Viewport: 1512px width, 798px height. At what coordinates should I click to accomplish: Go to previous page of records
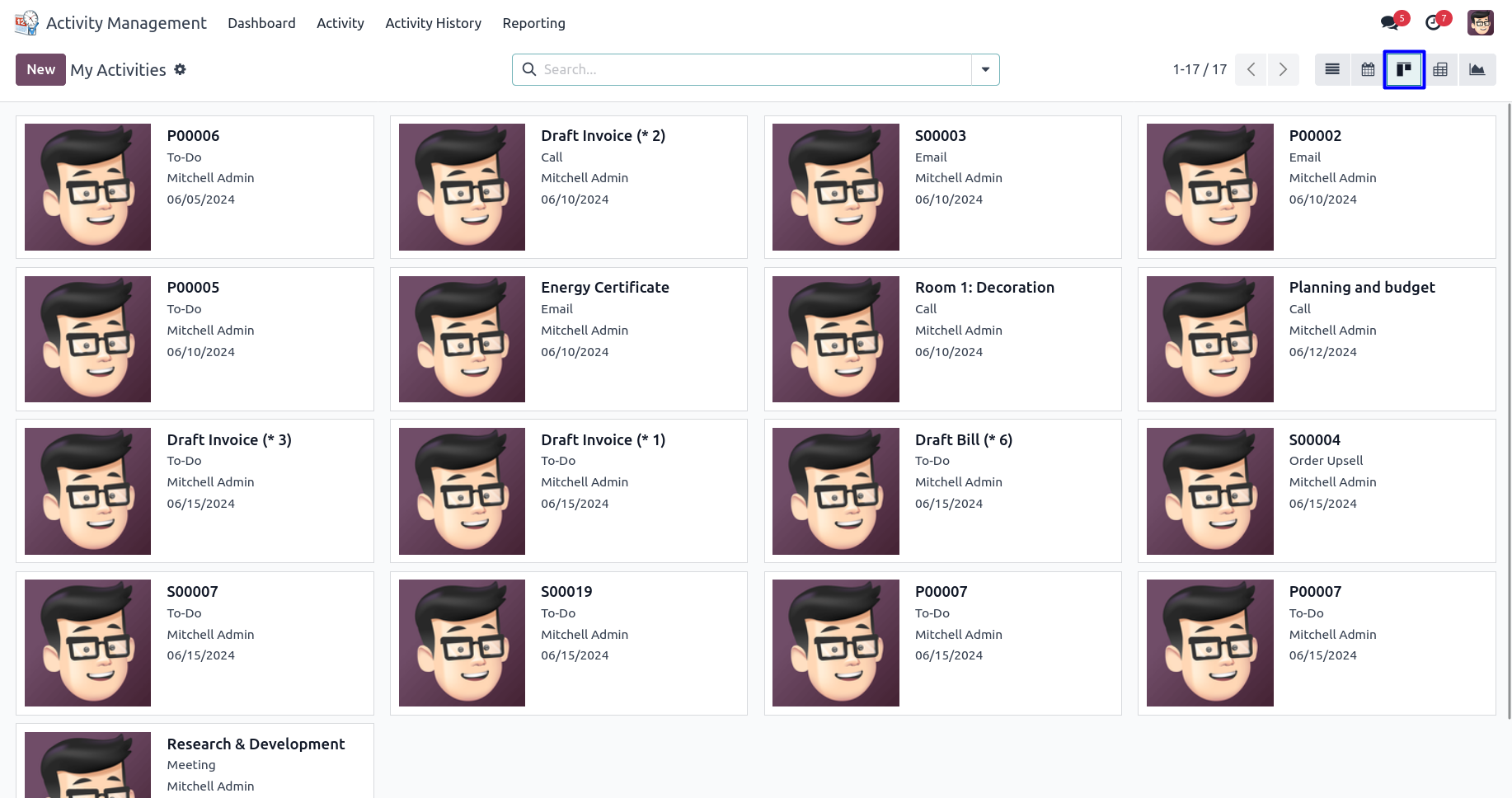1251,70
